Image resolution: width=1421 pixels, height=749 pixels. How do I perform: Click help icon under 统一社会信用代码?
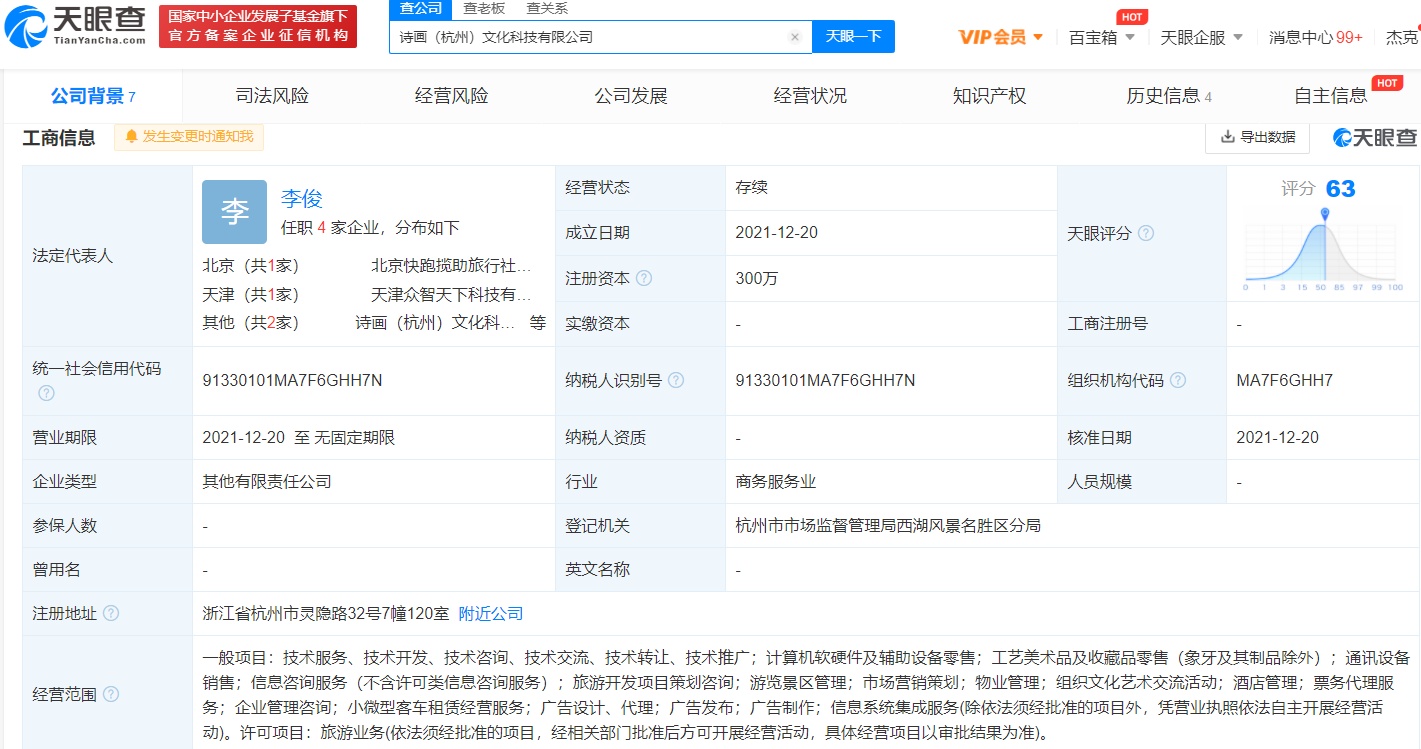(46, 393)
